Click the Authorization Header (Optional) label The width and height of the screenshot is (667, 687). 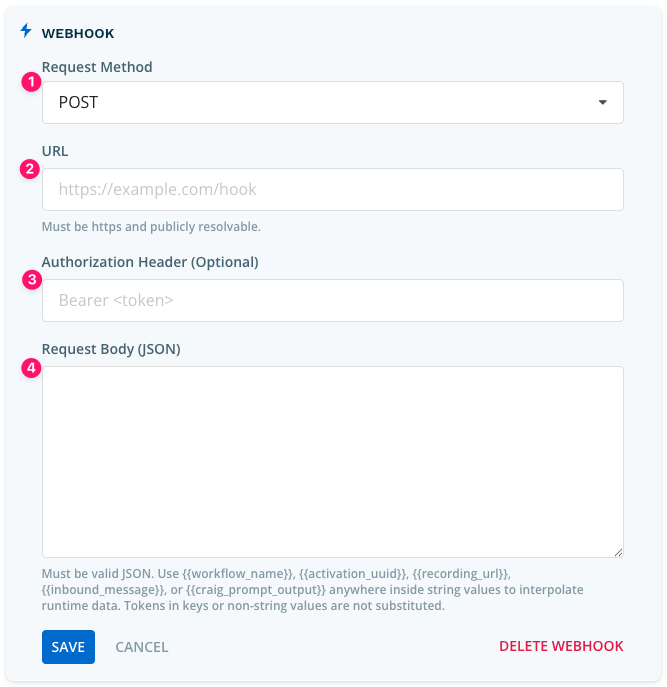150,262
